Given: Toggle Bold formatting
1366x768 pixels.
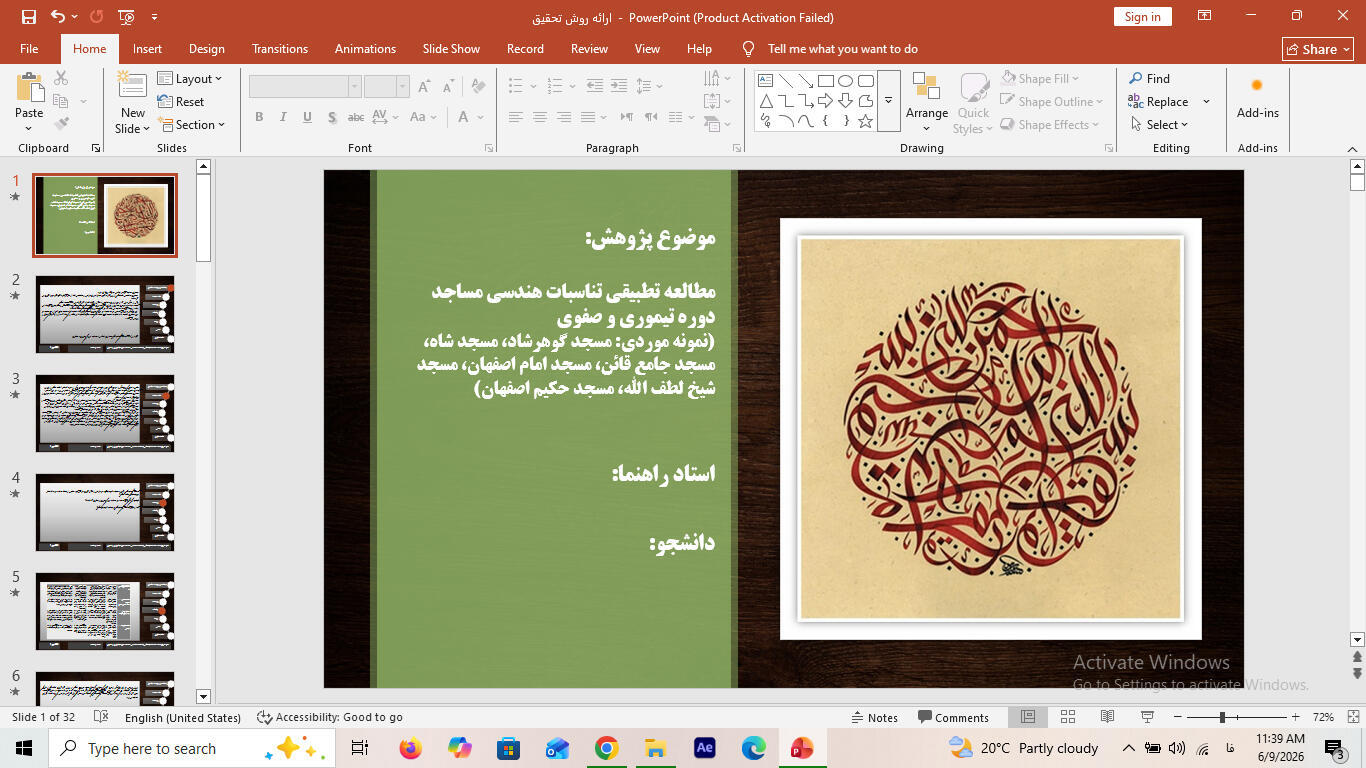Looking at the screenshot, I should click(259, 117).
